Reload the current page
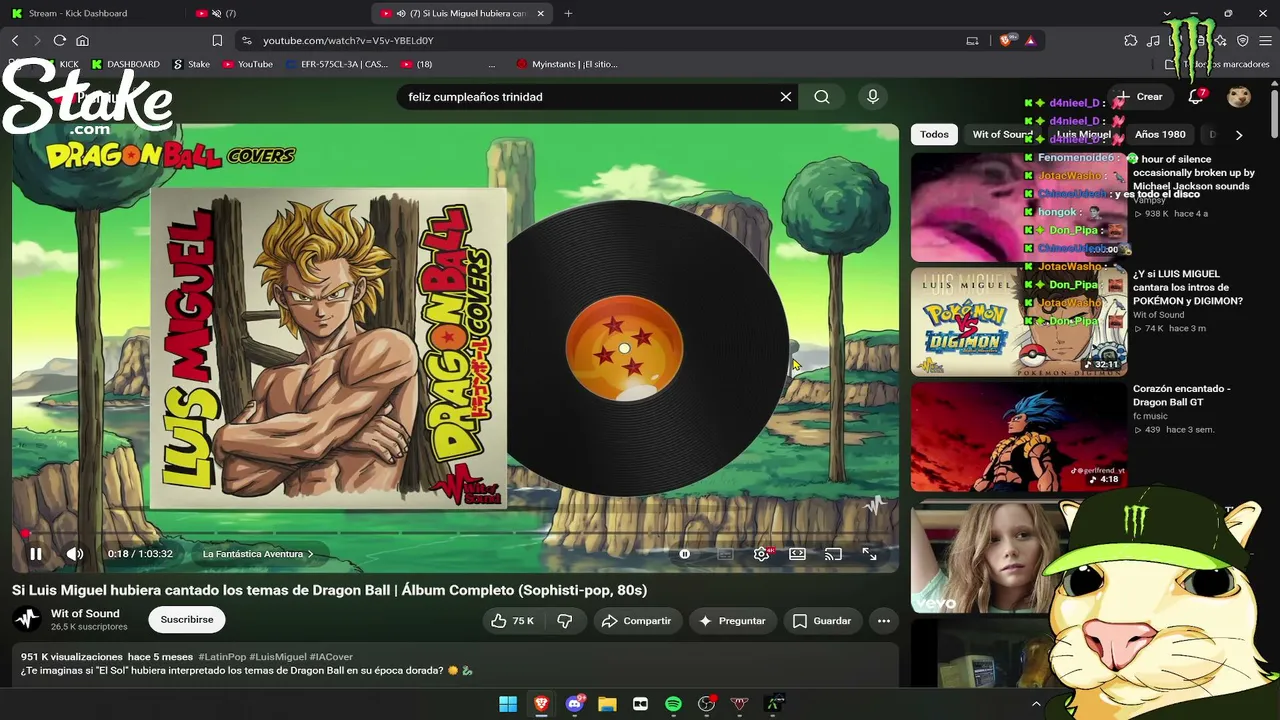Image resolution: width=1280 pixels, height=720 pixels. pyautogui.click(x=60, y=41)
